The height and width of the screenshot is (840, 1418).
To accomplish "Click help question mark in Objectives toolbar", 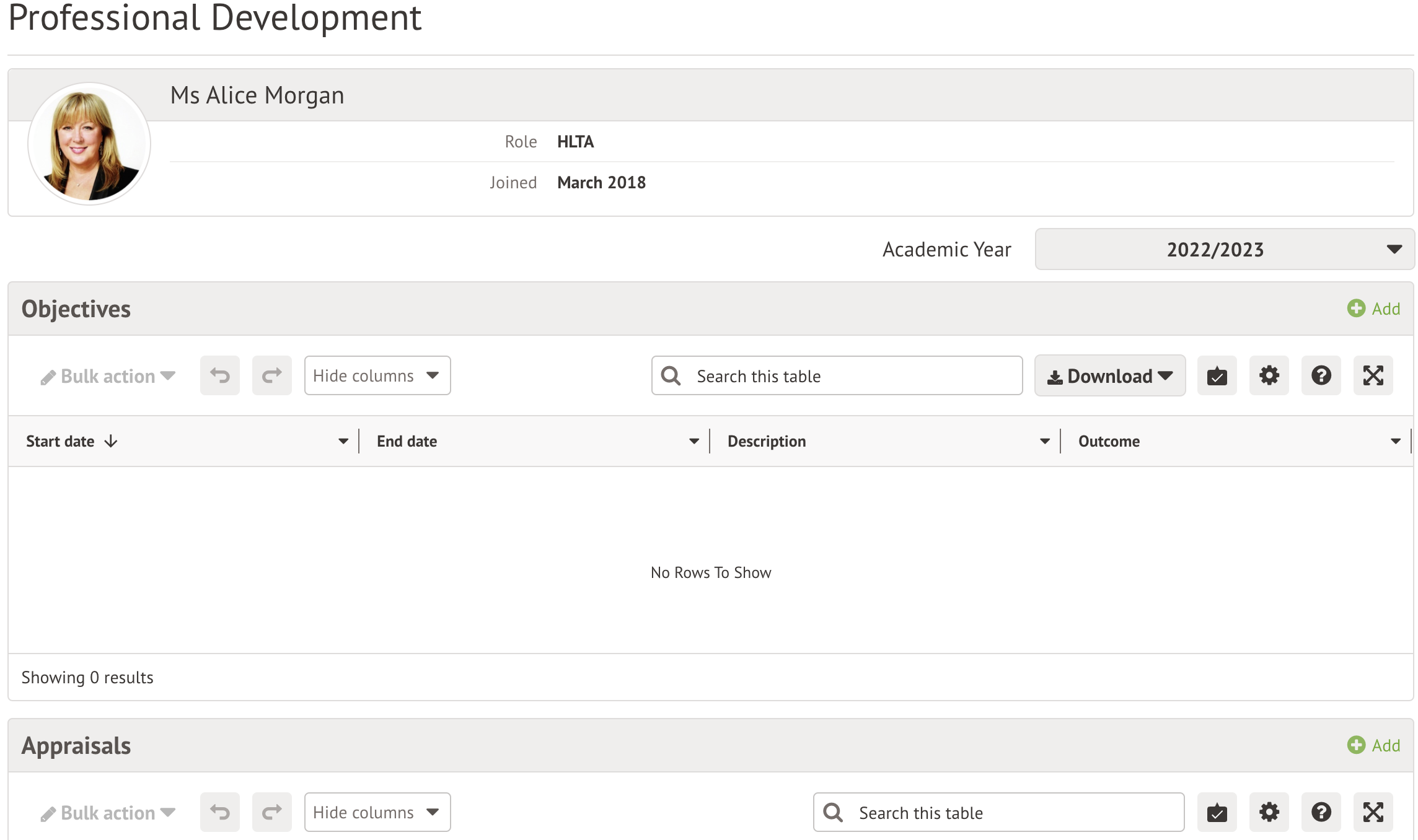I will (1321, 375).
